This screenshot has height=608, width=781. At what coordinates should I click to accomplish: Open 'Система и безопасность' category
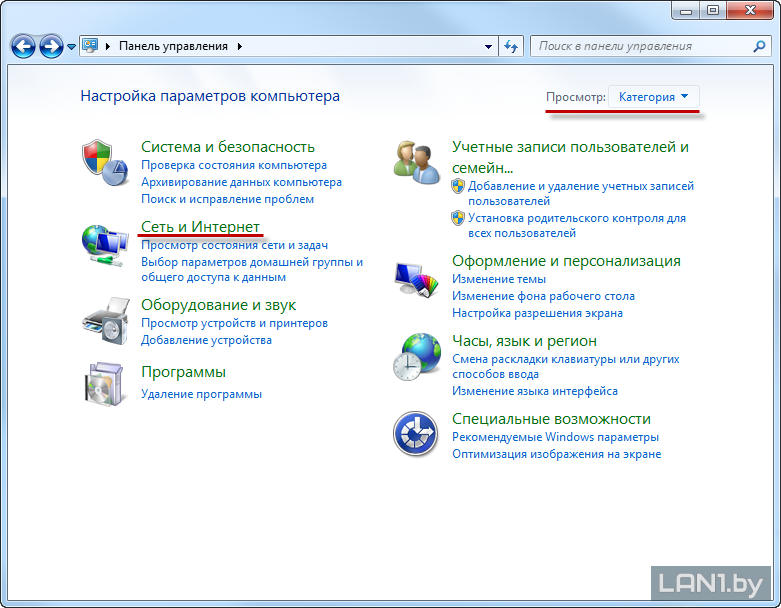tap(228, 147)
